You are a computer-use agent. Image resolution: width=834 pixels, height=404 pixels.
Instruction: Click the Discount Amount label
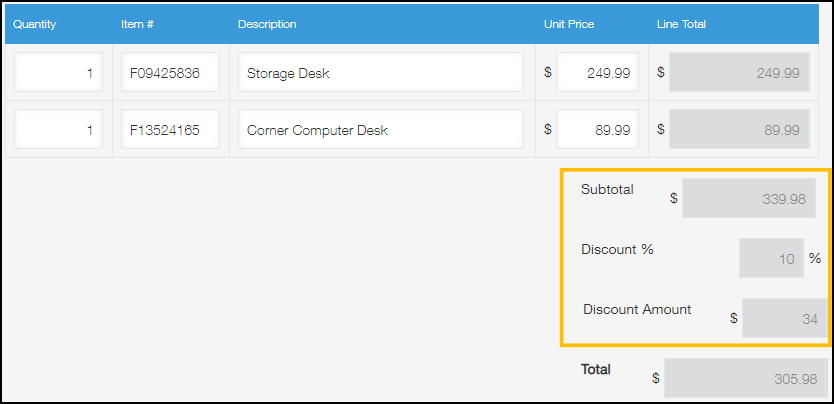637,309
